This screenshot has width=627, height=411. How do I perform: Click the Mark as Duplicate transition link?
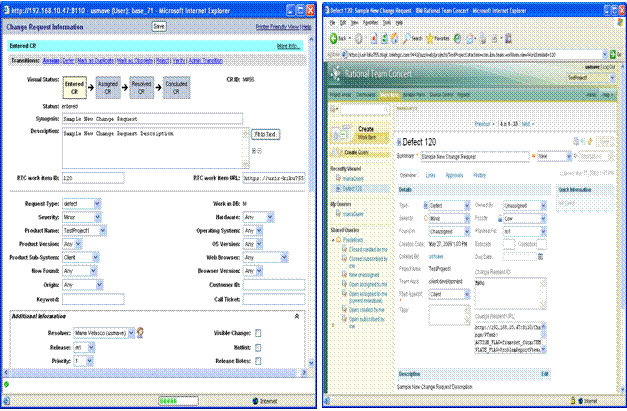(x=96, y=61)
